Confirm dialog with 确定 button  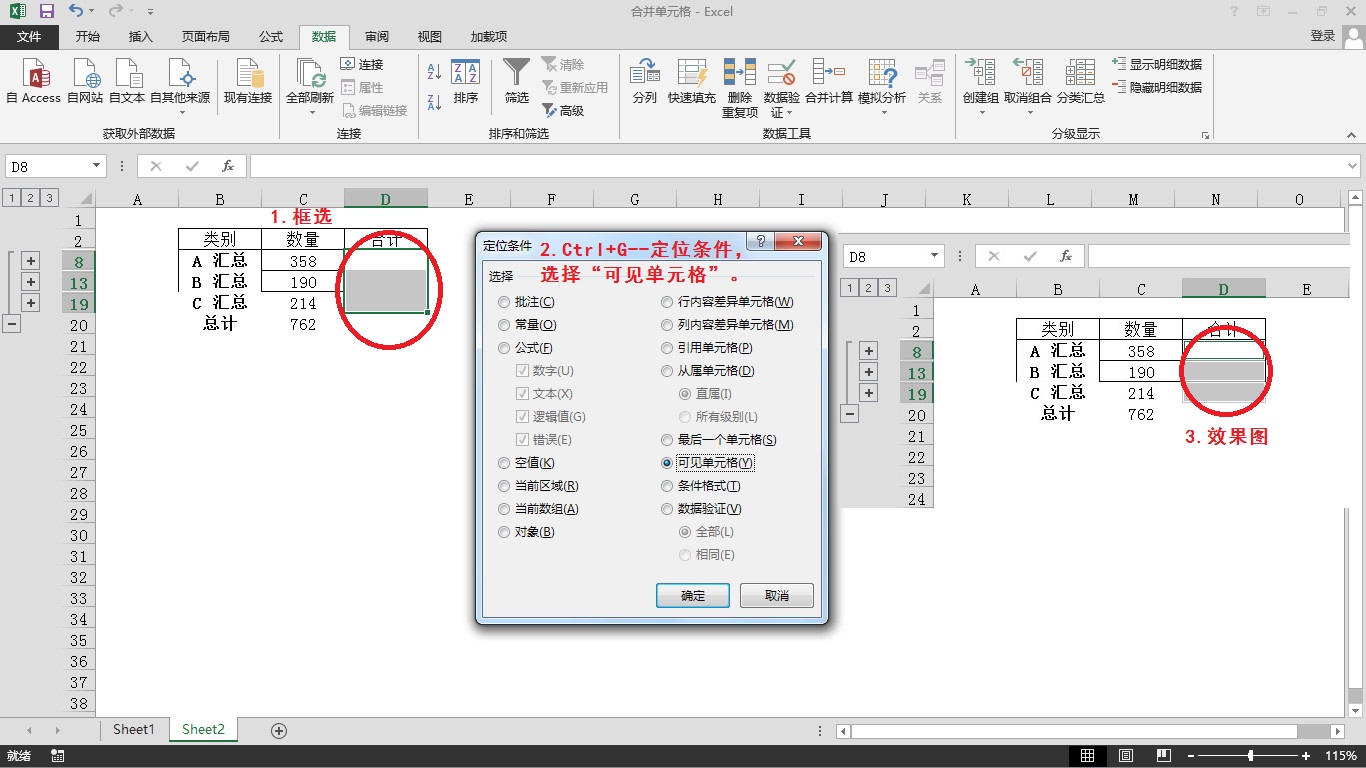click(x=693, y=595)
